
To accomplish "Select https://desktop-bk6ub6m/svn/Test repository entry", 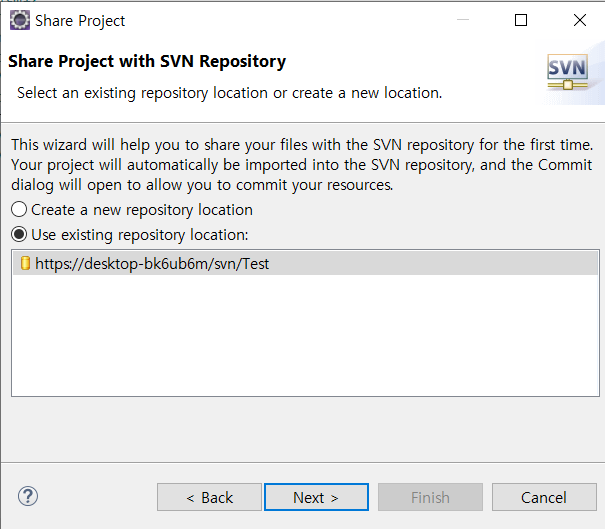I will click(x=305, y=263).
